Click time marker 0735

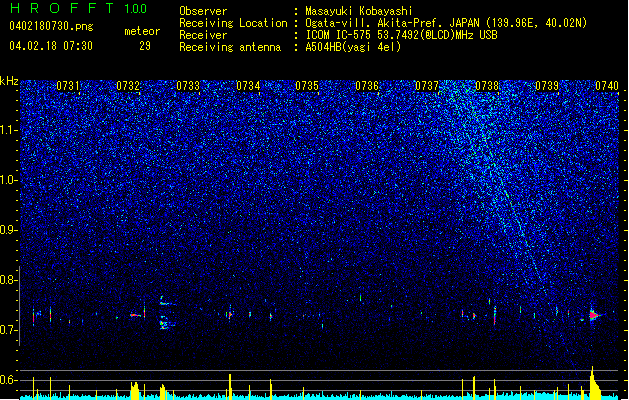pyautogui.click(x=307, y=86)
